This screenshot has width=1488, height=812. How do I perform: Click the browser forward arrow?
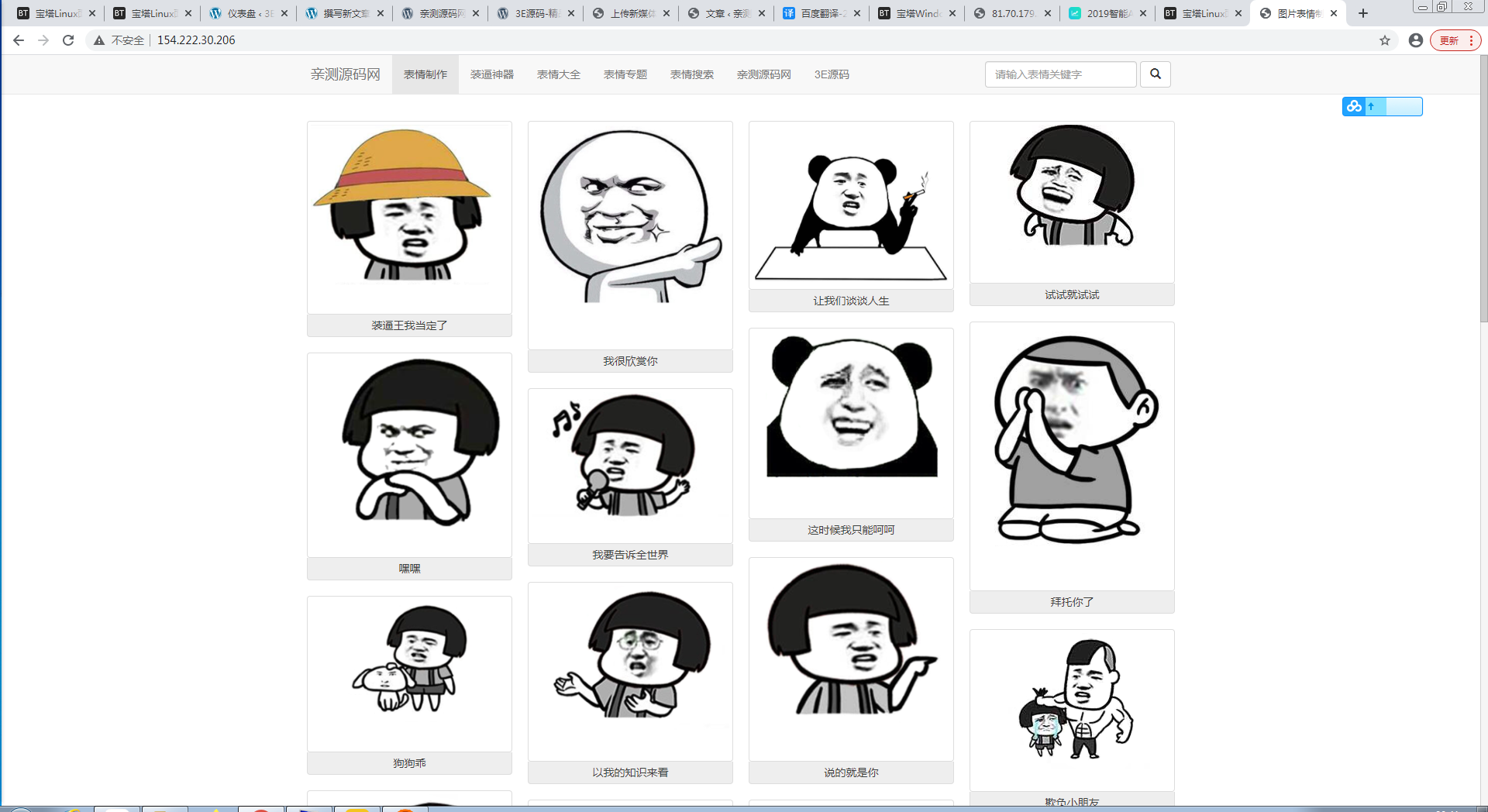point(43,40)
